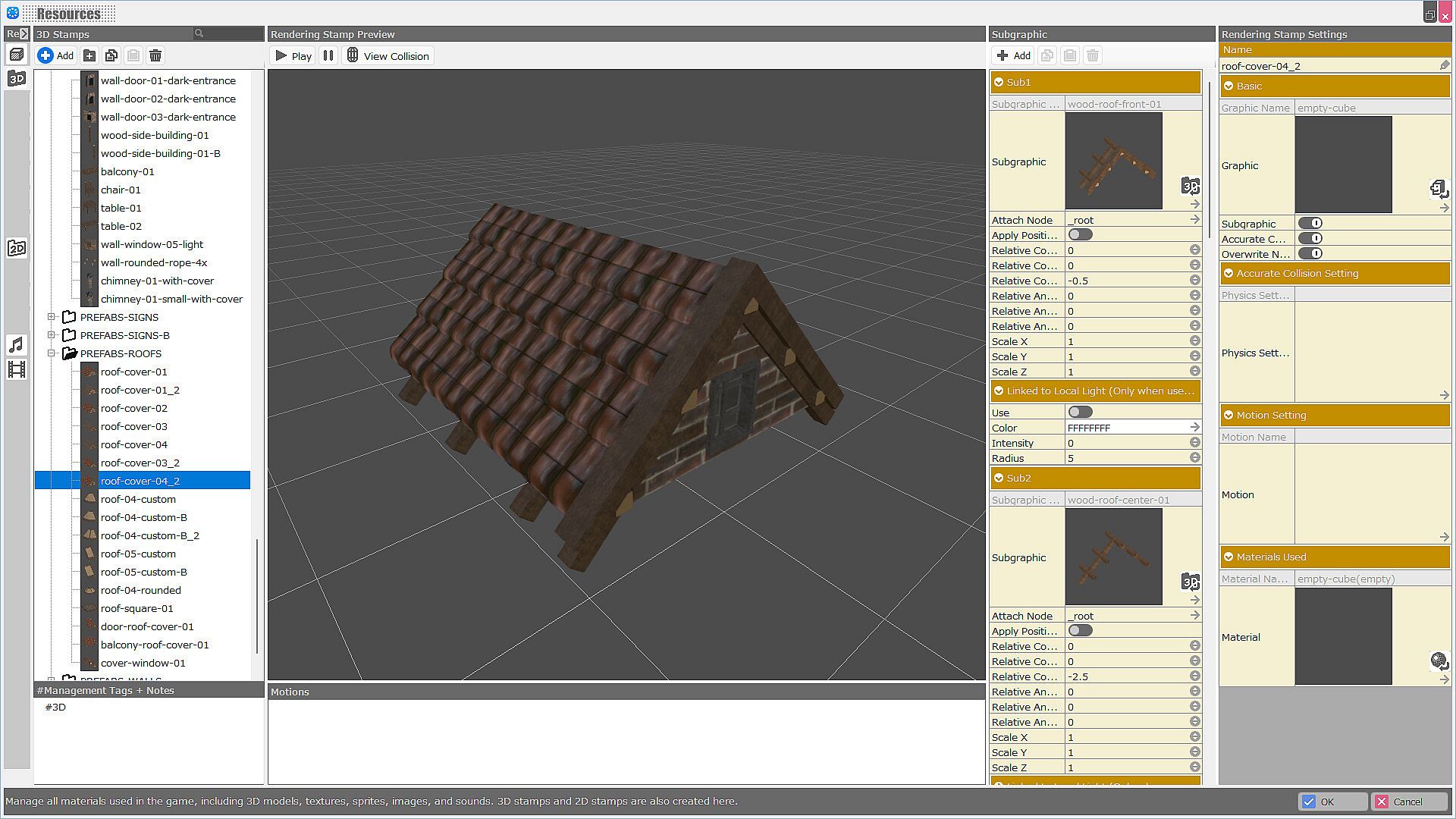Screen dimensions: 1456x819
Task: Select chimney-01-with-cover stamp
Action: [157, 281]
